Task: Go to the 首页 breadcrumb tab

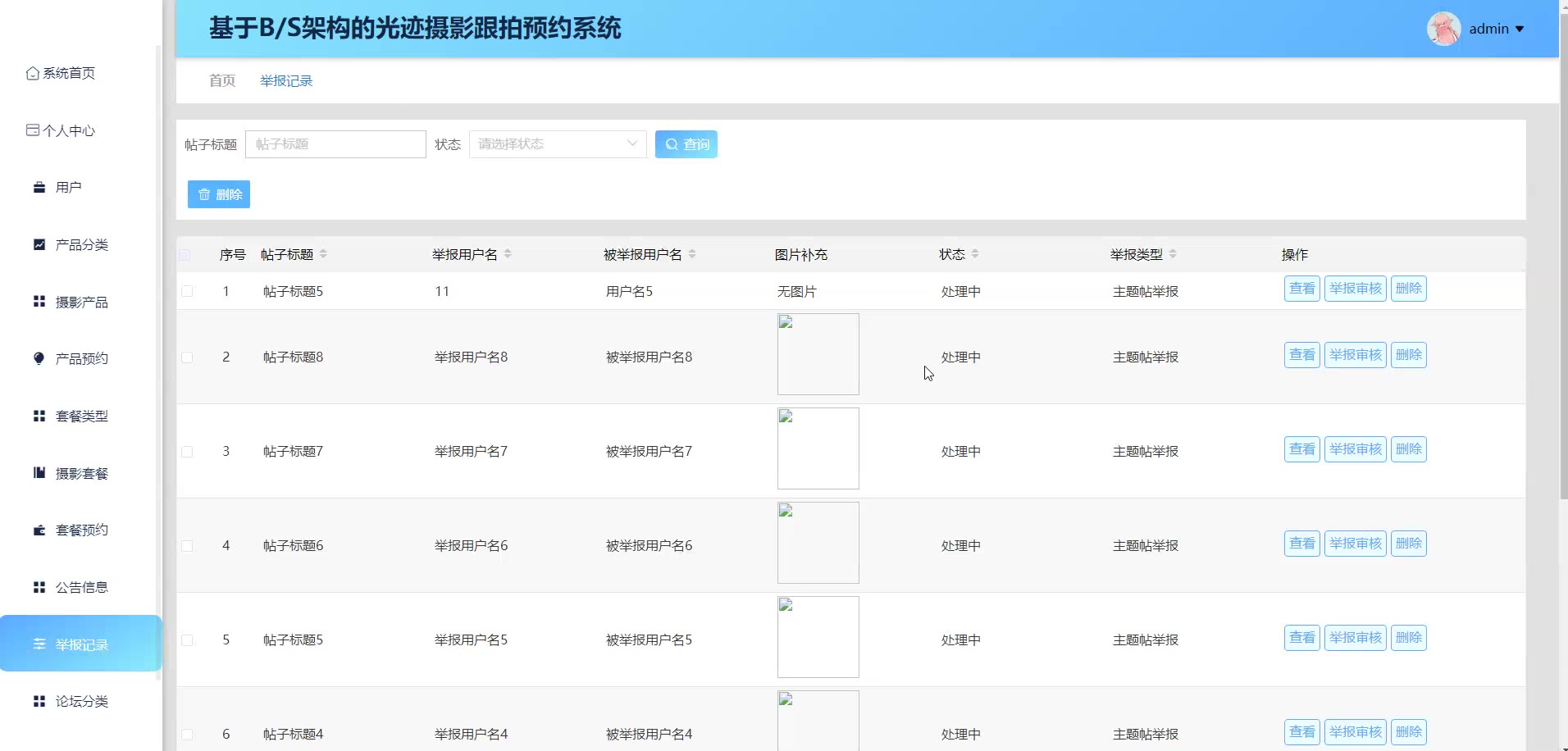Action: click(222, 80)
